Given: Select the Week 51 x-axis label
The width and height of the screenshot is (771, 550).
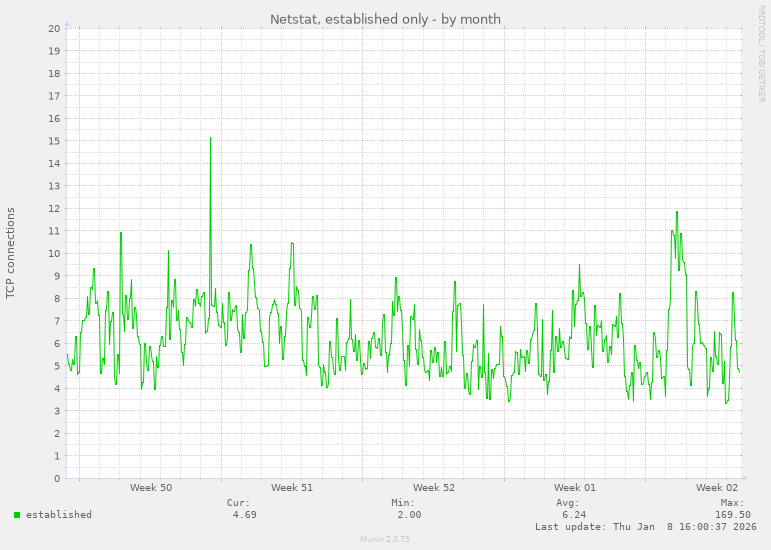Looking at the screenshot, I should tap(292, 488).
